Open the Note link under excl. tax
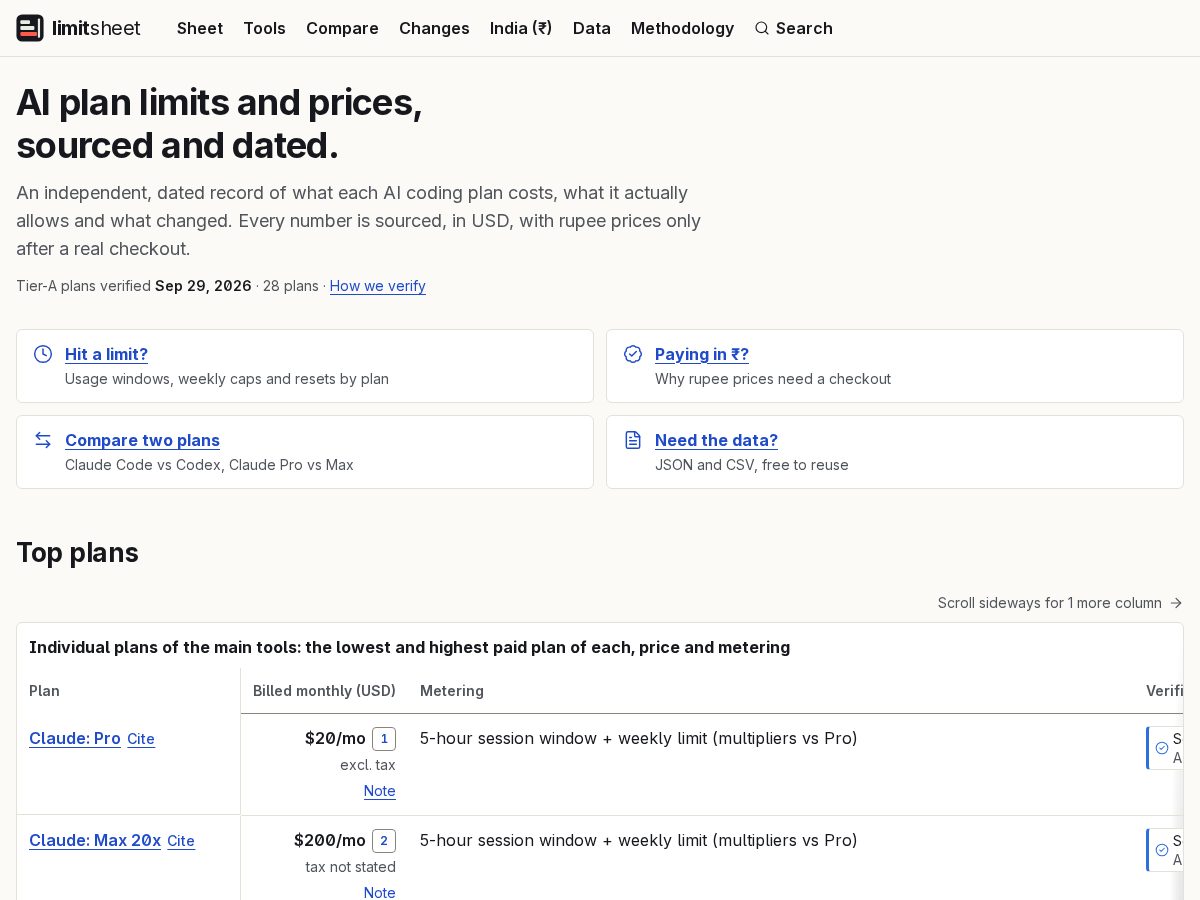Screen dimensions: 1200x900 [x=380, y=791]
